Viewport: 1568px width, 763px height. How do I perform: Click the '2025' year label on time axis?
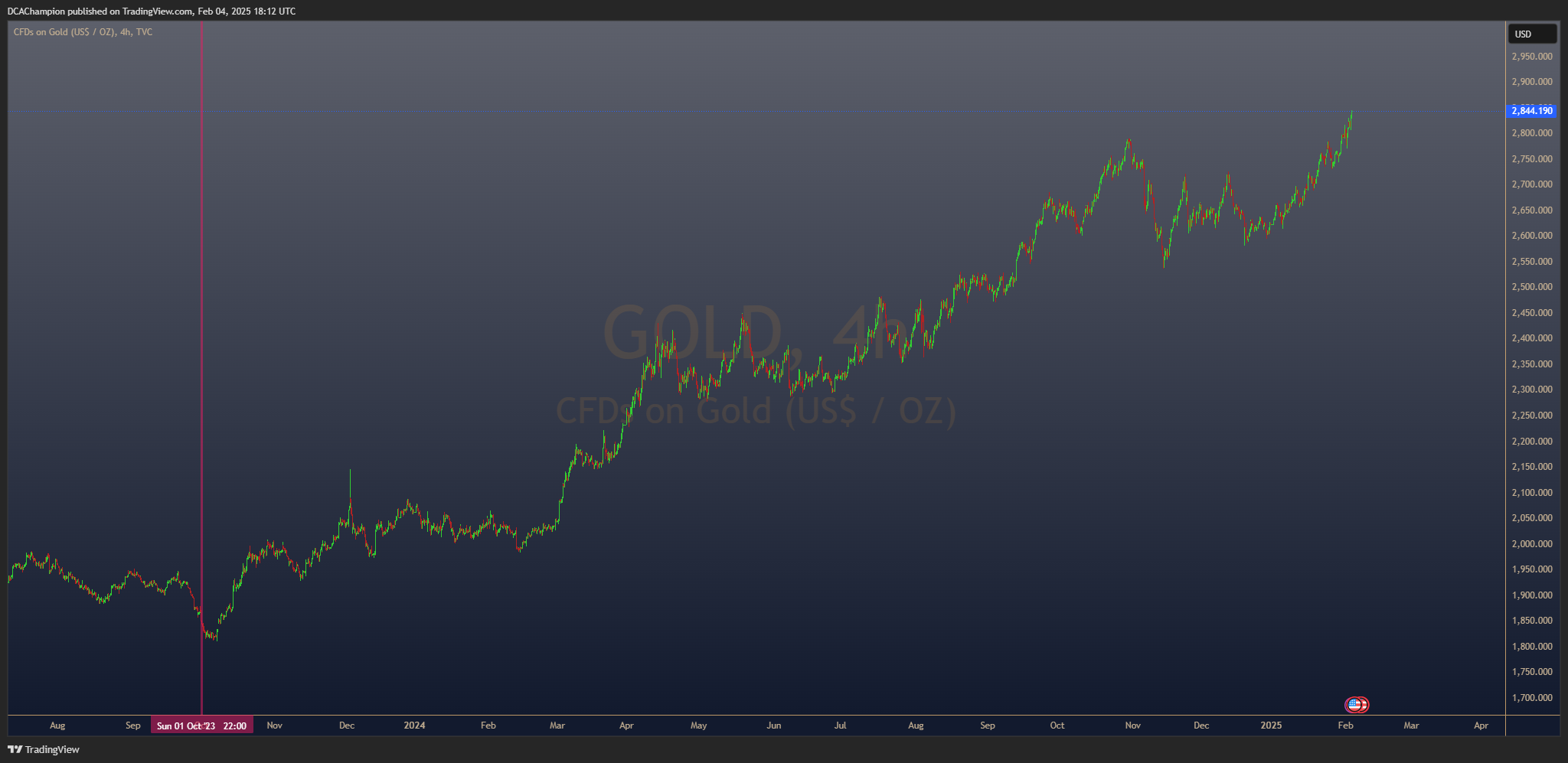(1271, 726)
